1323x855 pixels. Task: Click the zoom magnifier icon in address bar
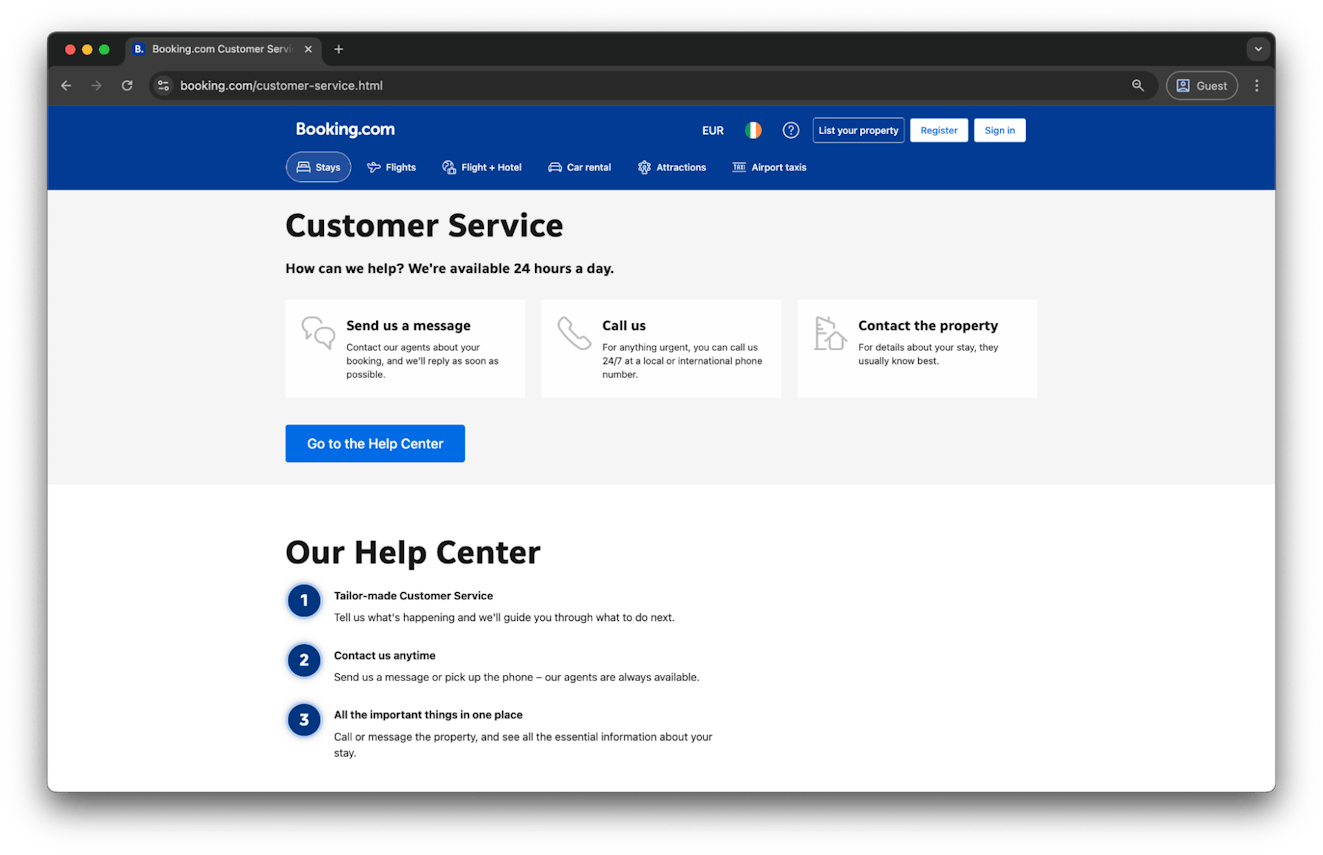coord(1138,86)
